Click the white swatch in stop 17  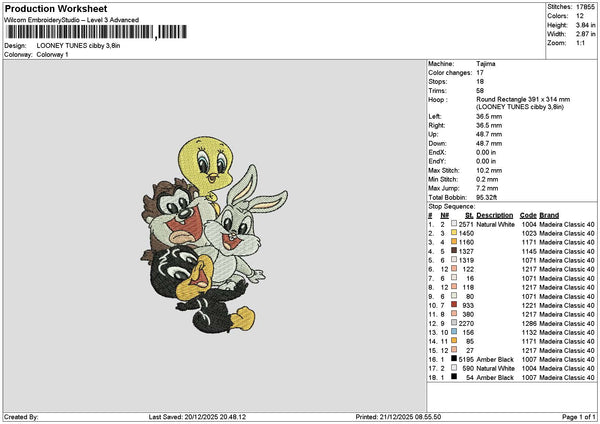click(454, 367)
